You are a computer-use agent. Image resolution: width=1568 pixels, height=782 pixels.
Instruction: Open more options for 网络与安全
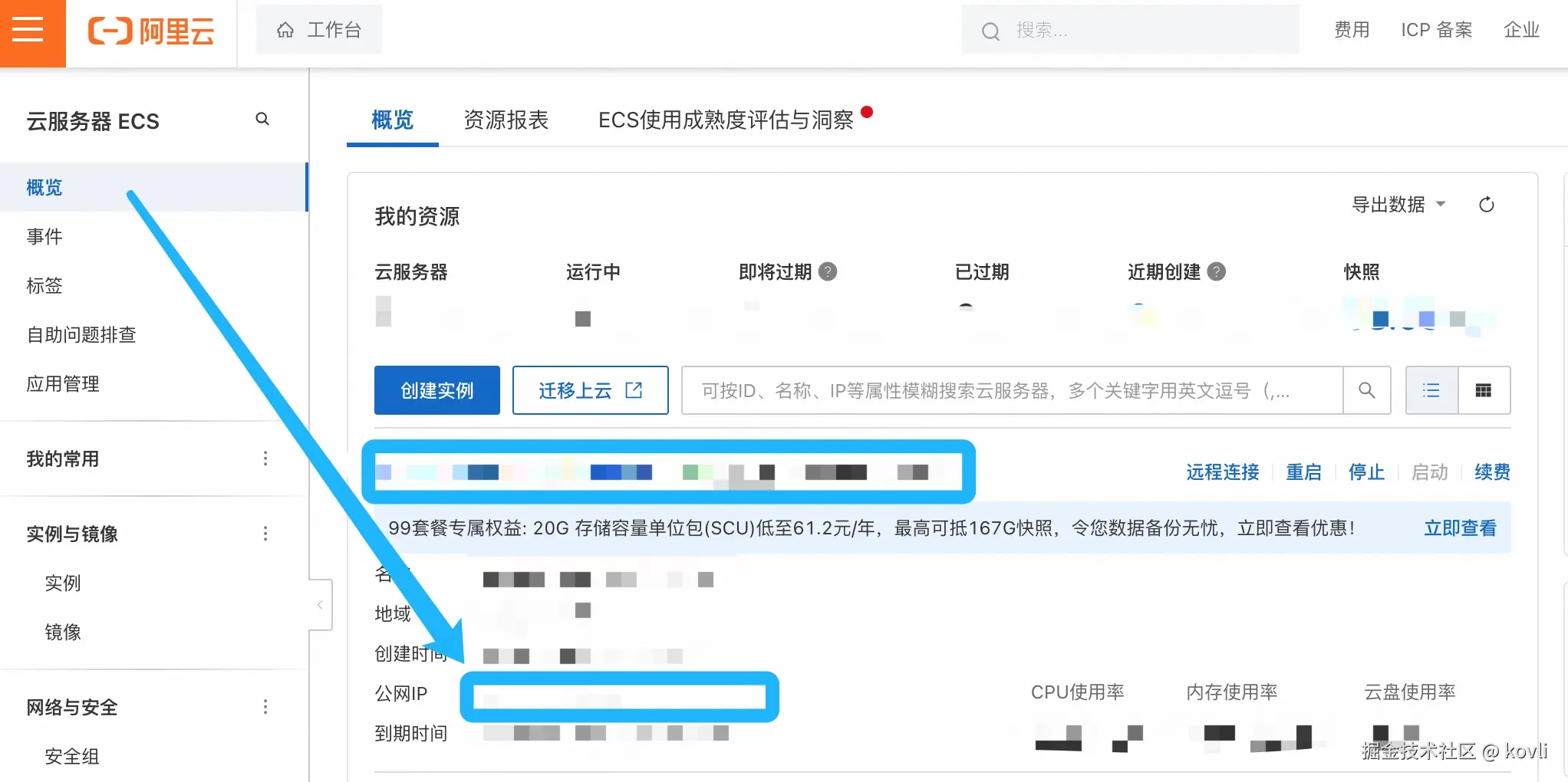point(265,707)
